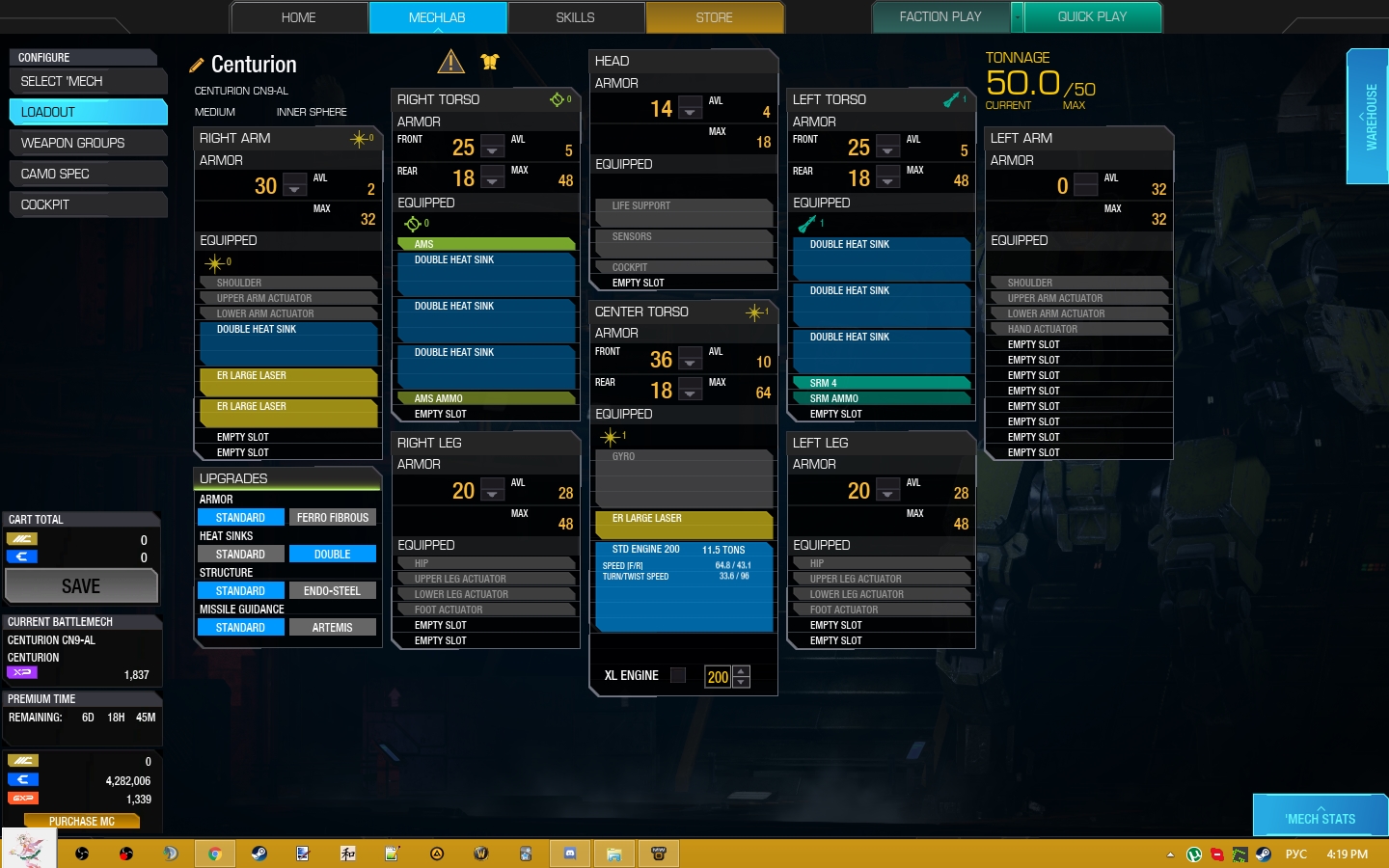Click the orange GXP icon next to 1,339
The width and height of the screenshot is (1389, 868).
click(x=23, y=798)
